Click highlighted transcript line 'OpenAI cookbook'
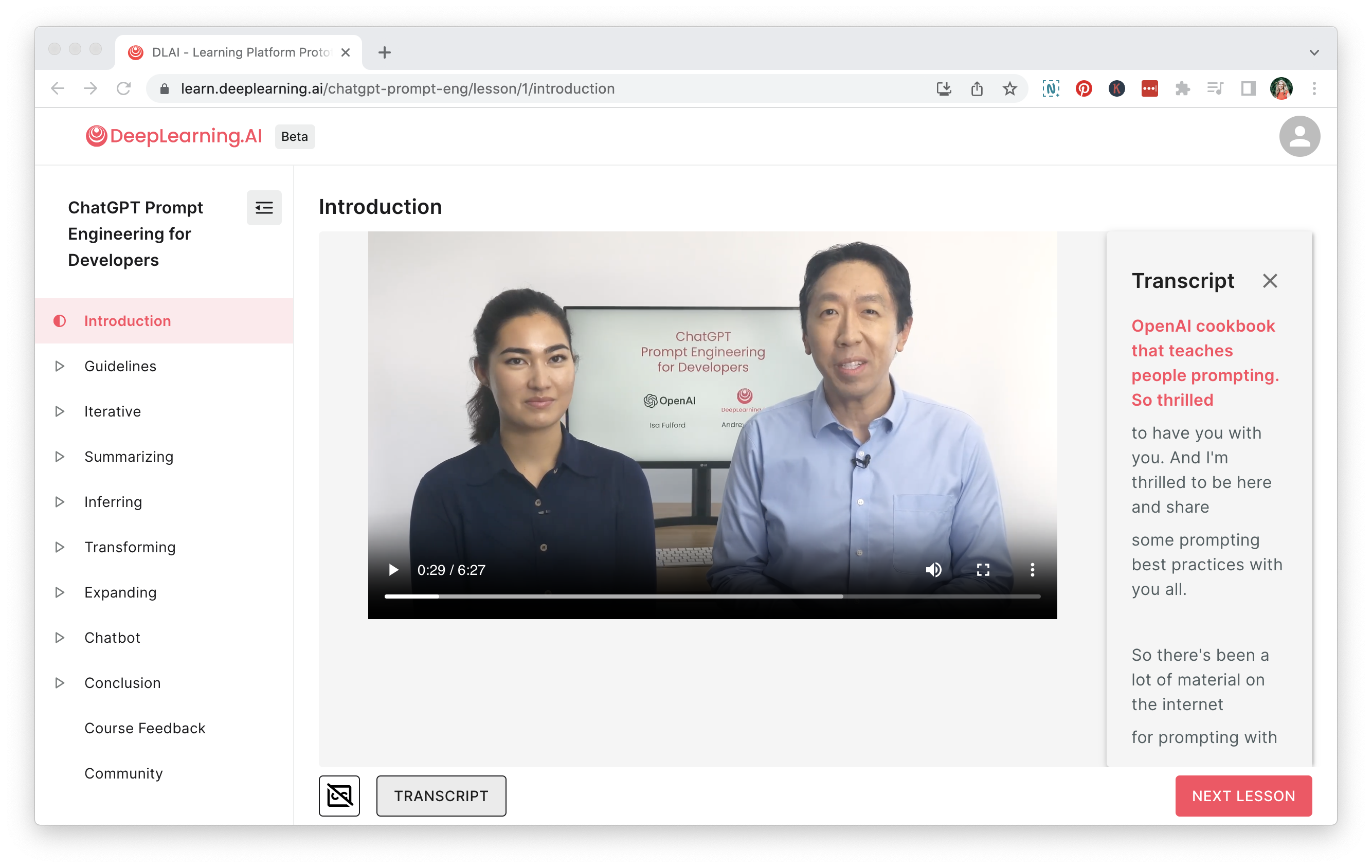 1205,363
